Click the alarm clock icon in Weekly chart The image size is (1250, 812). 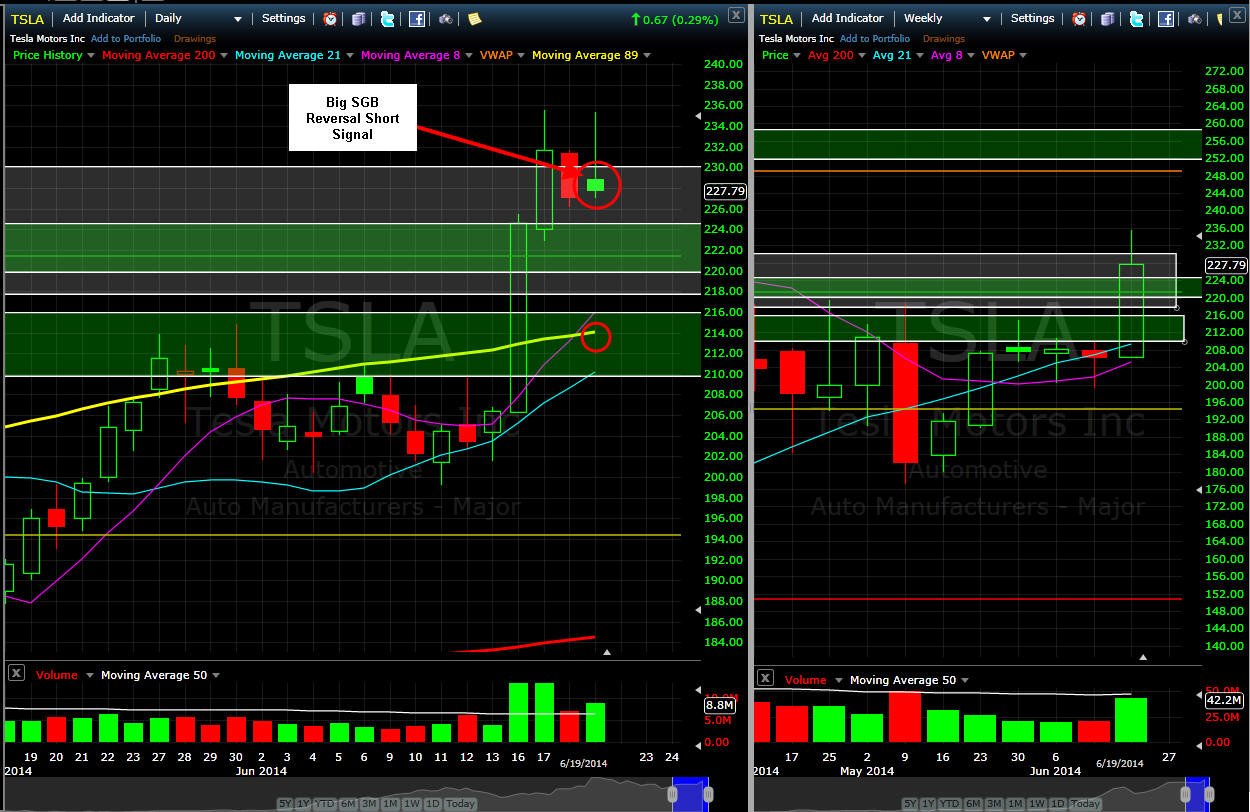point(1079,19)
